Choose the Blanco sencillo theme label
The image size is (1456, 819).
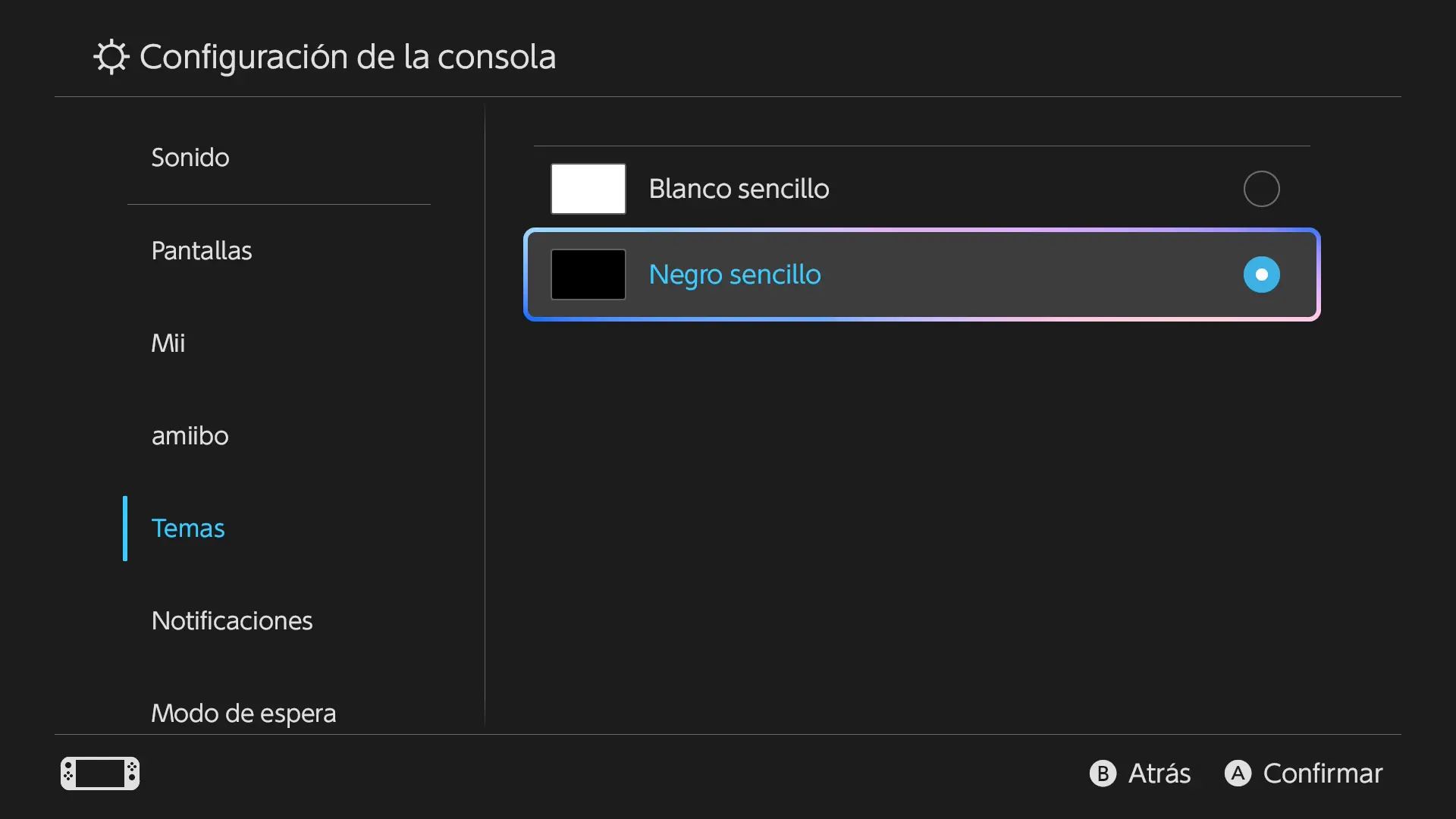(739, 189)
